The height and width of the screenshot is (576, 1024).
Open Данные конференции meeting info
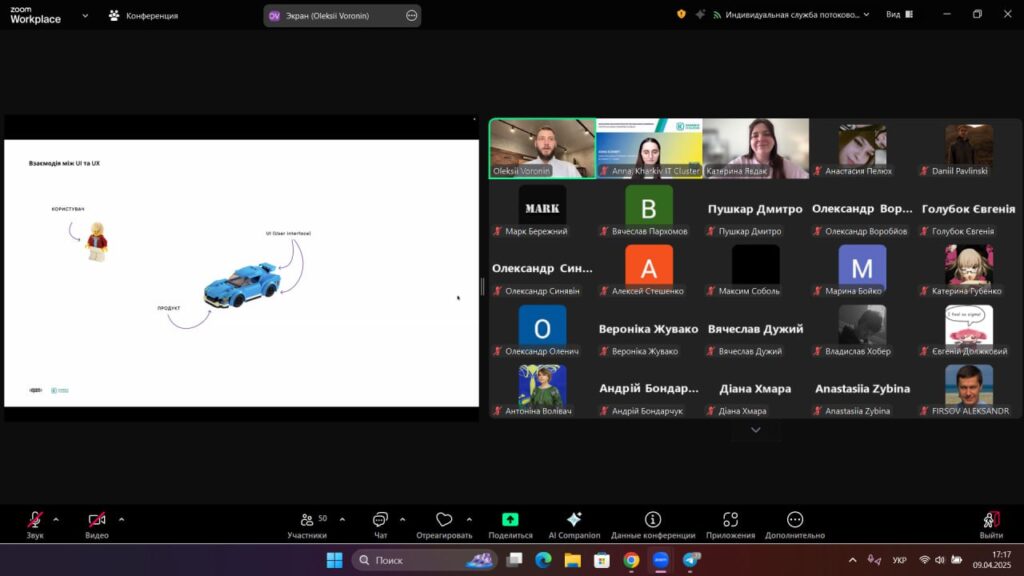(653, 525)
